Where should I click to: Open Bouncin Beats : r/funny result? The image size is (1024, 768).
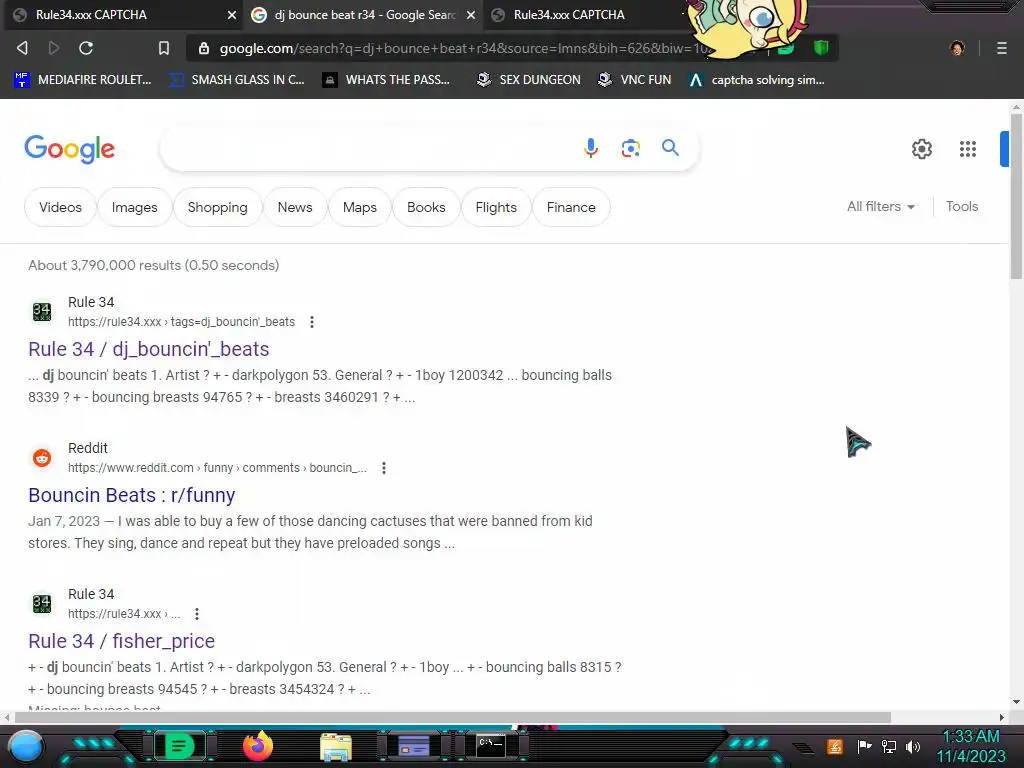(131, 495)
